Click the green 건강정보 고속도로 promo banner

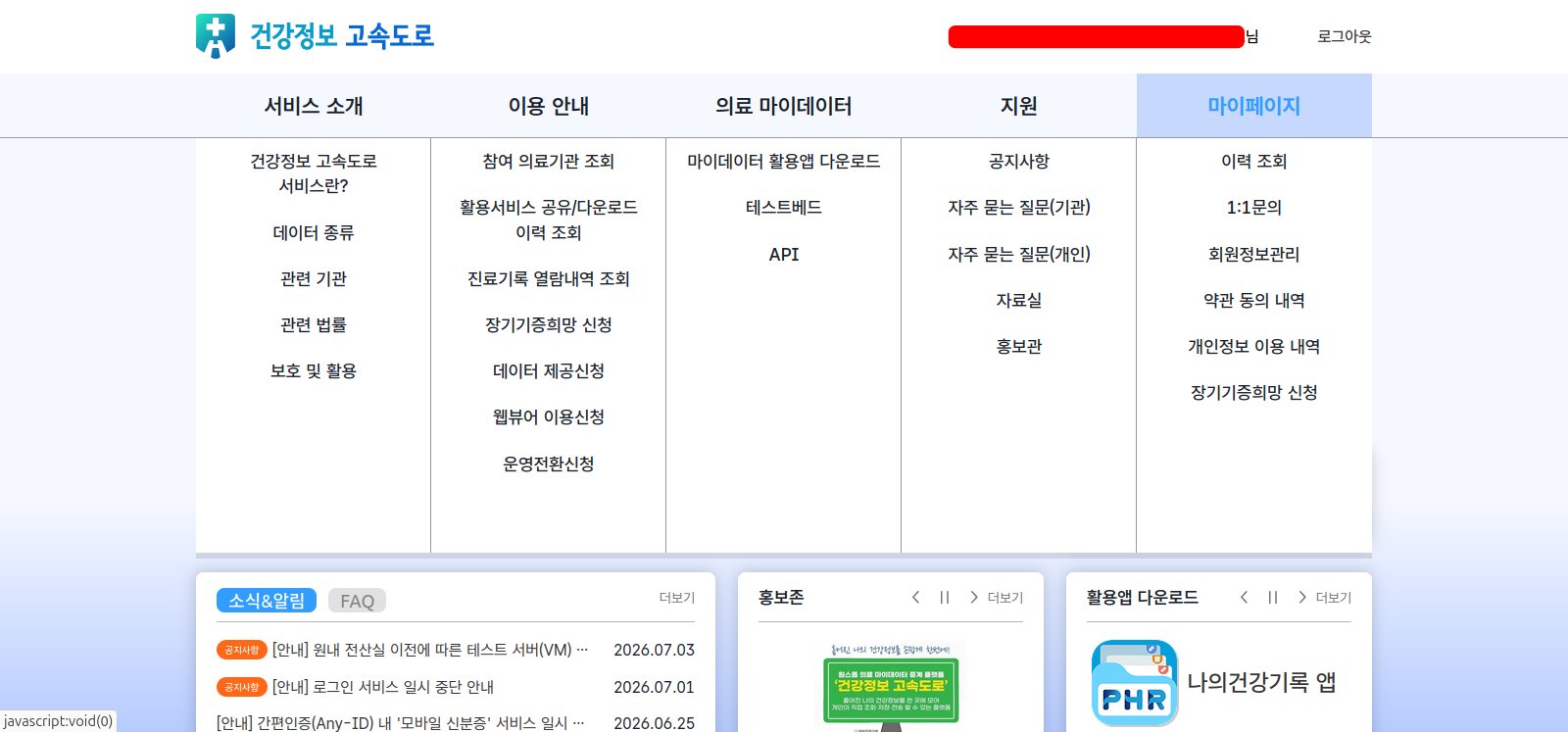click(891, 690)
